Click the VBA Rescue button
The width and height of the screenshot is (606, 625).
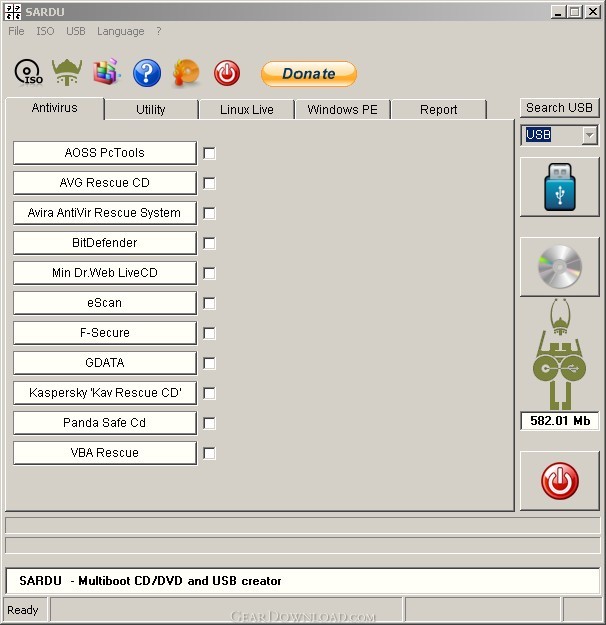[x=105, y=453]
